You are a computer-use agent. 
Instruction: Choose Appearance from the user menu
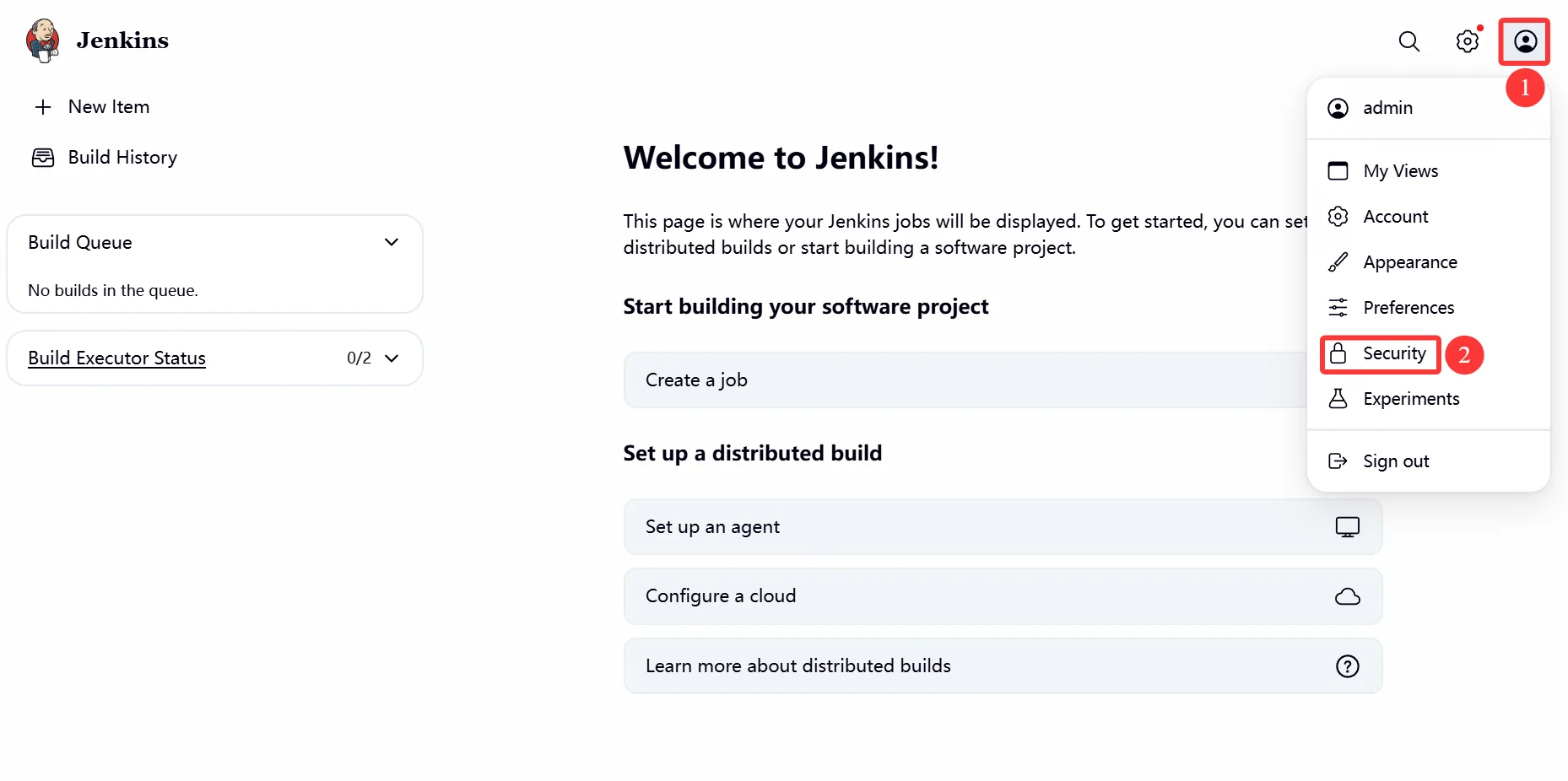pyautogui.click(x=1409, y=262)
